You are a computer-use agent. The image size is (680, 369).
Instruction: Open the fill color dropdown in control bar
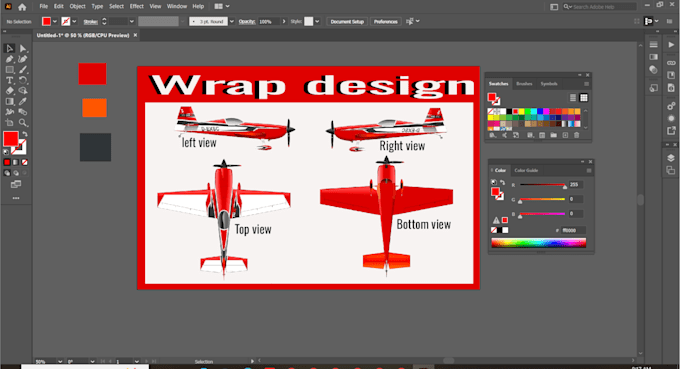[x=55, y=21]
